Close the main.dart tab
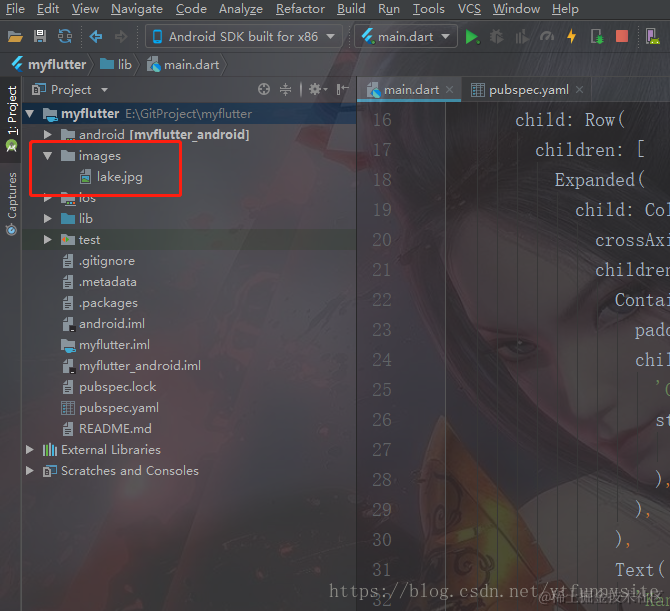 point(449,90)
